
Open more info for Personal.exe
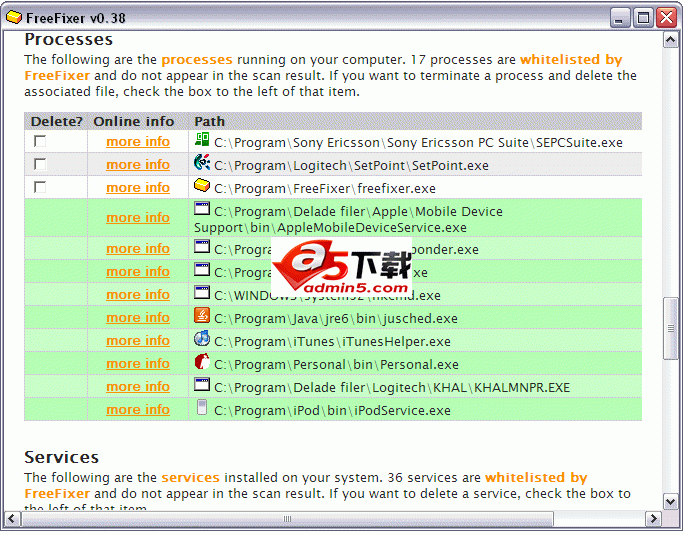coord(138,364)
